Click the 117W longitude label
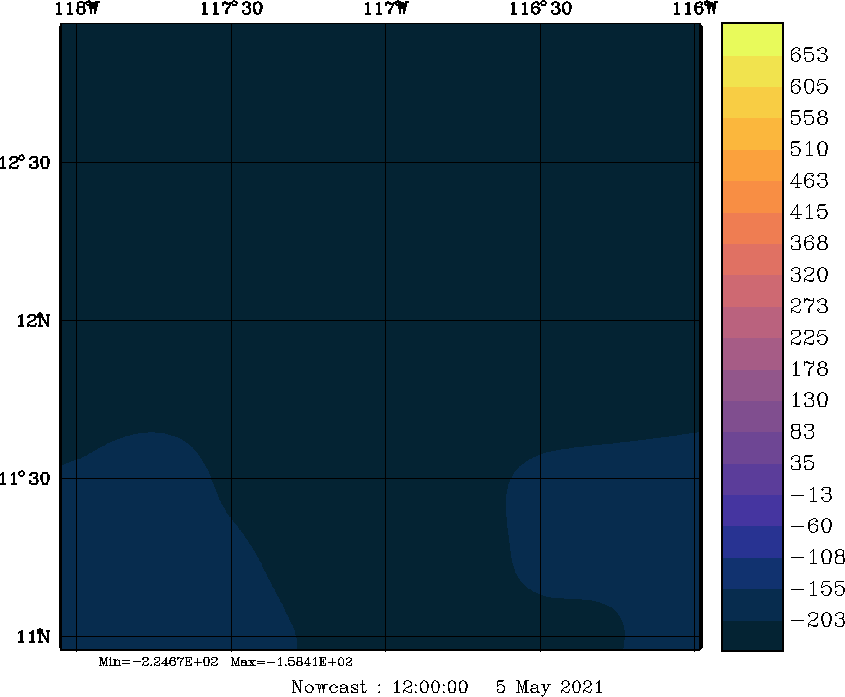The image size is (845, 697). pyautogui.click(x=386, y=8)
